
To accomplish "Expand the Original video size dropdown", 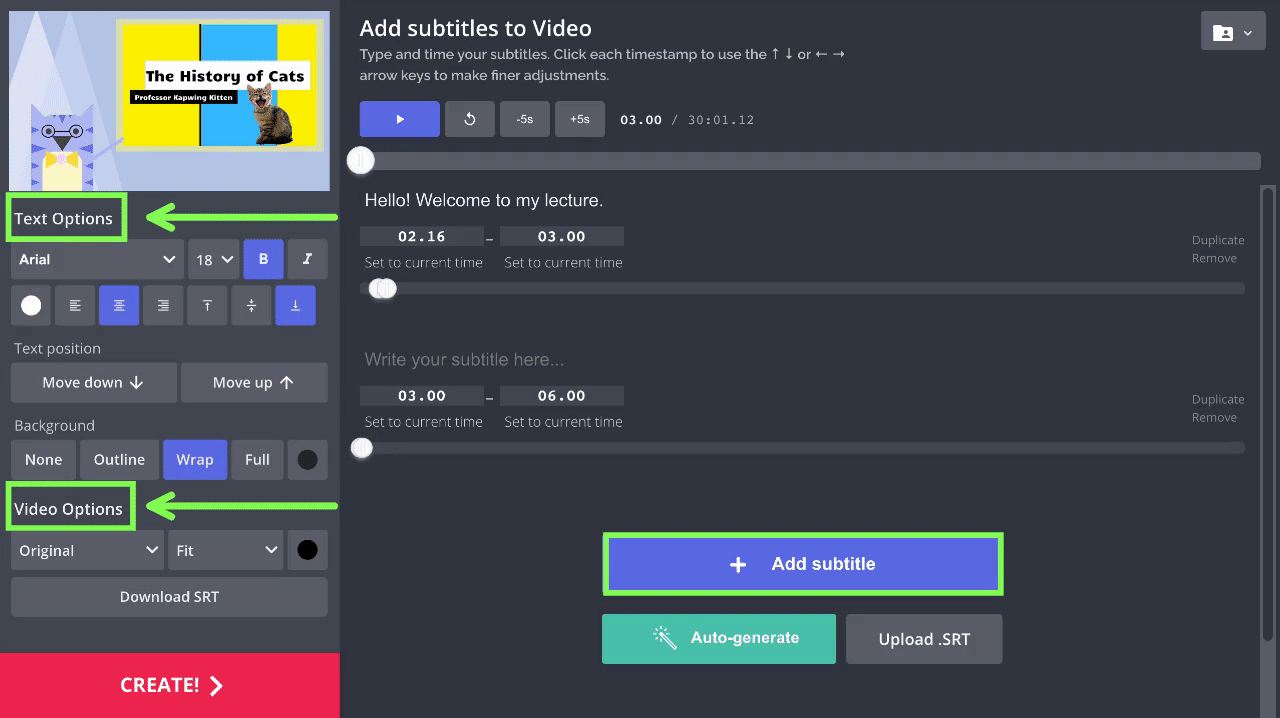I will [87, 550].
